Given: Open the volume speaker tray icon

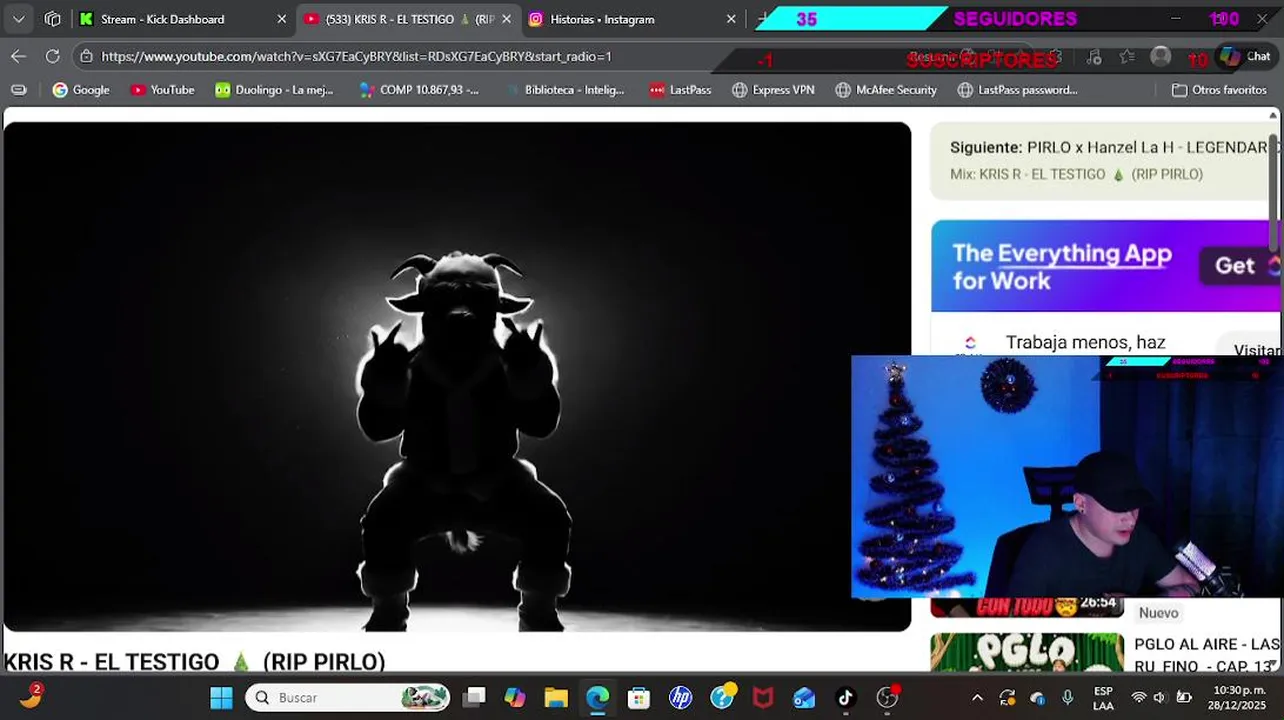Looking at the screenshot, I should coord(1160,698).
